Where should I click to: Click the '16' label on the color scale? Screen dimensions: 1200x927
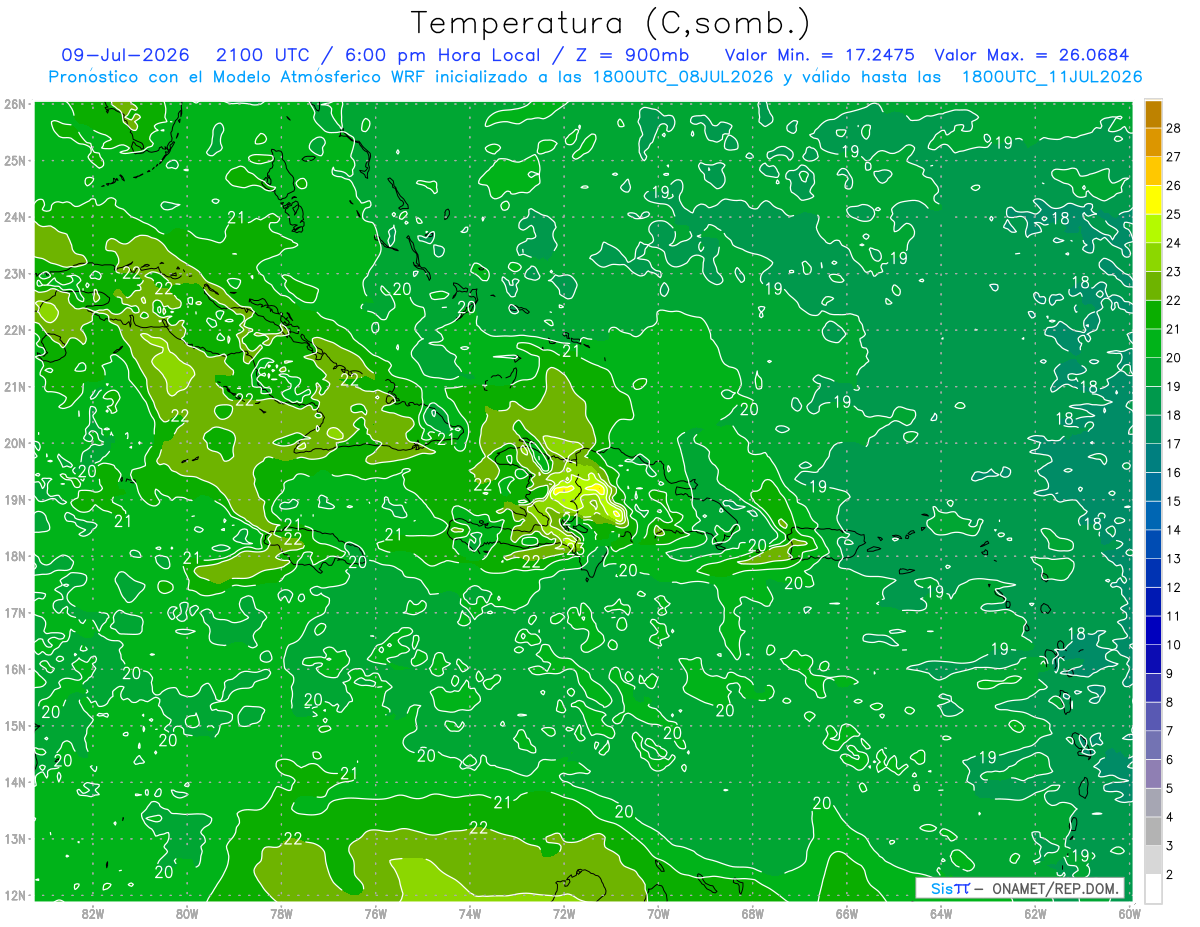1174,473
